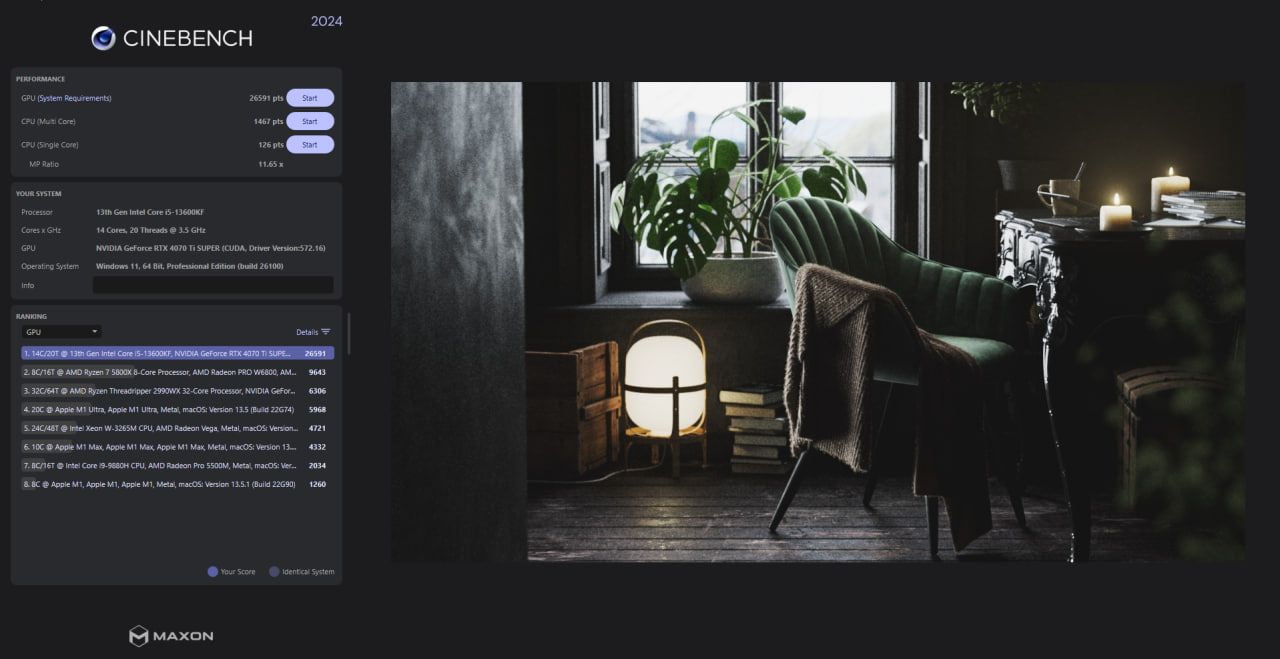This screenshot has height=659, width=1280.
Task: Start the GPU benchmark test
Action: [x=310, y=98]
